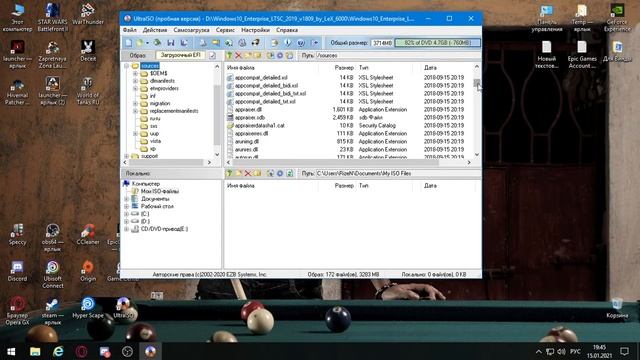The image size is (640, 360).
Task: Expand the replacementmanifests folder node
Action: (x=135, y=111)
